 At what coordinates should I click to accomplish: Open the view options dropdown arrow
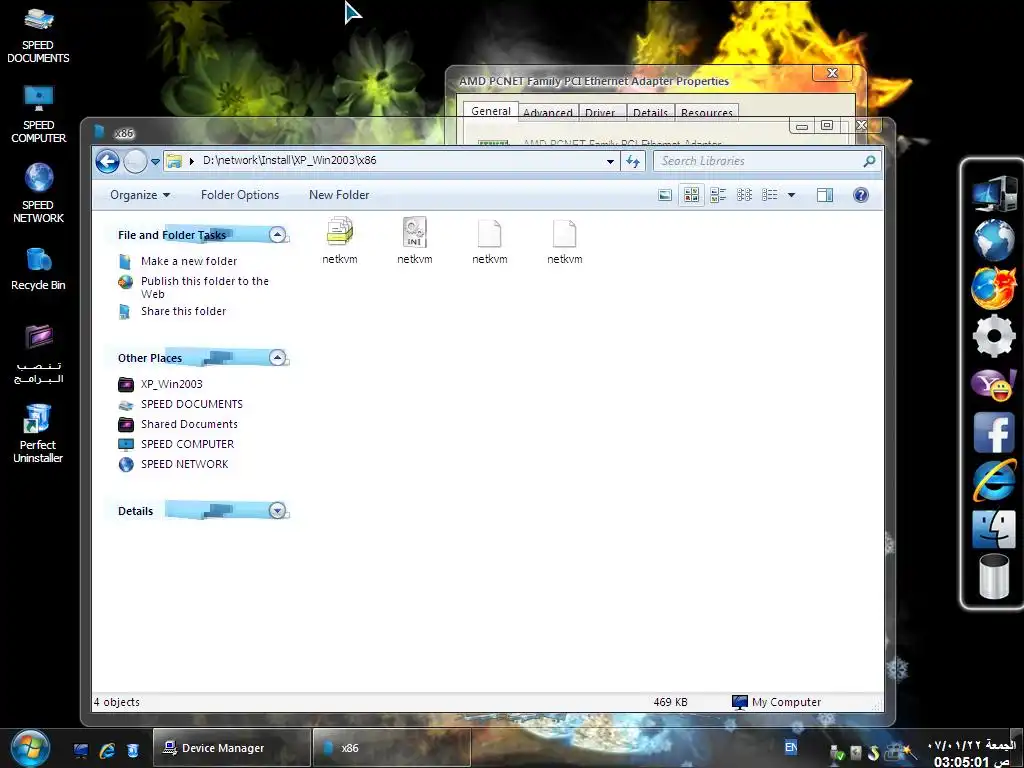click(x=792, y=195)
